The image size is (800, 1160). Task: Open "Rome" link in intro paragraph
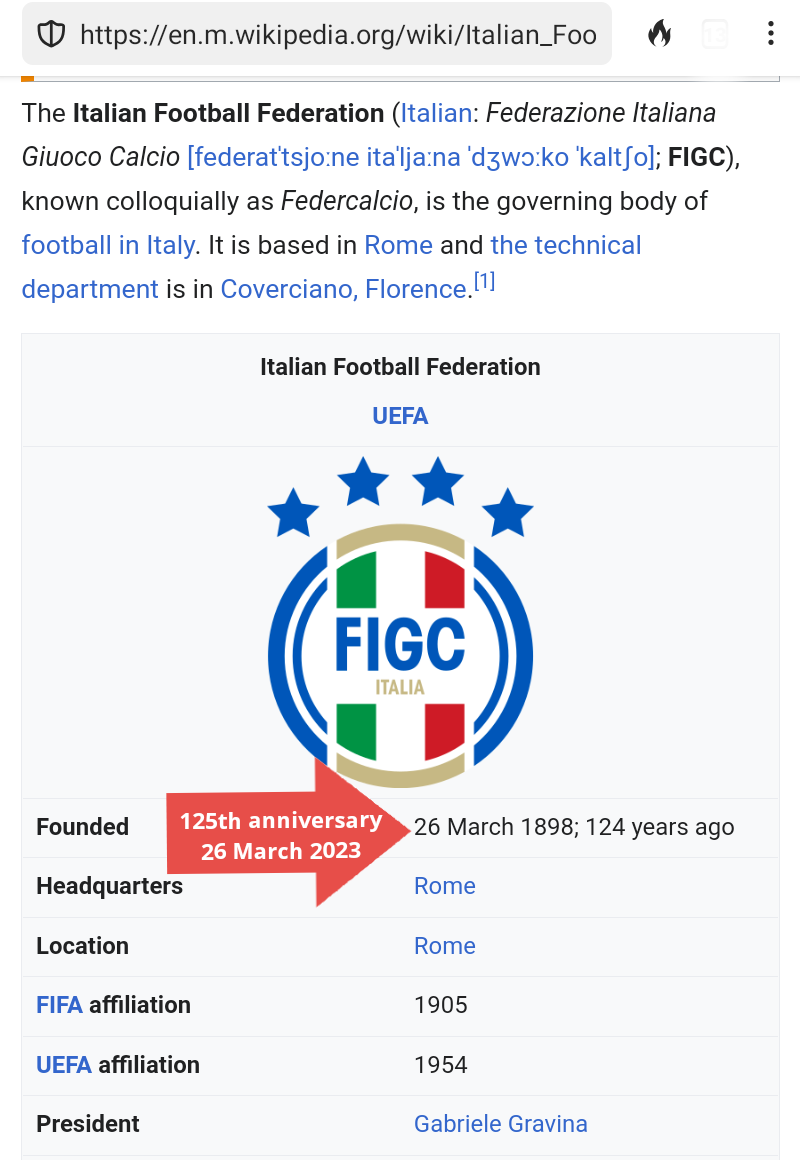398,245
